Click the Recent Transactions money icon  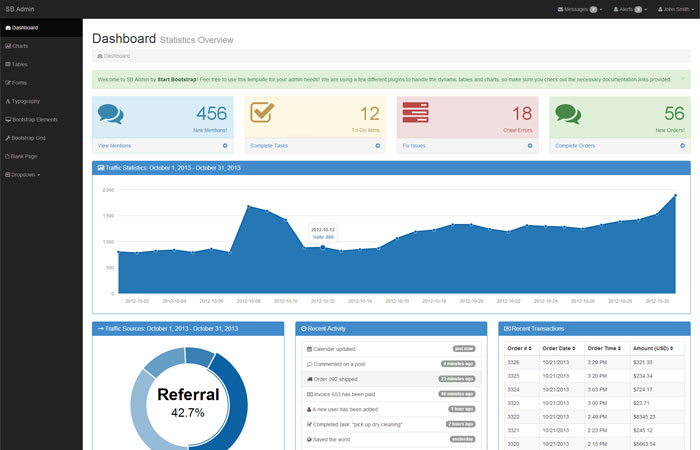(507, 329)
